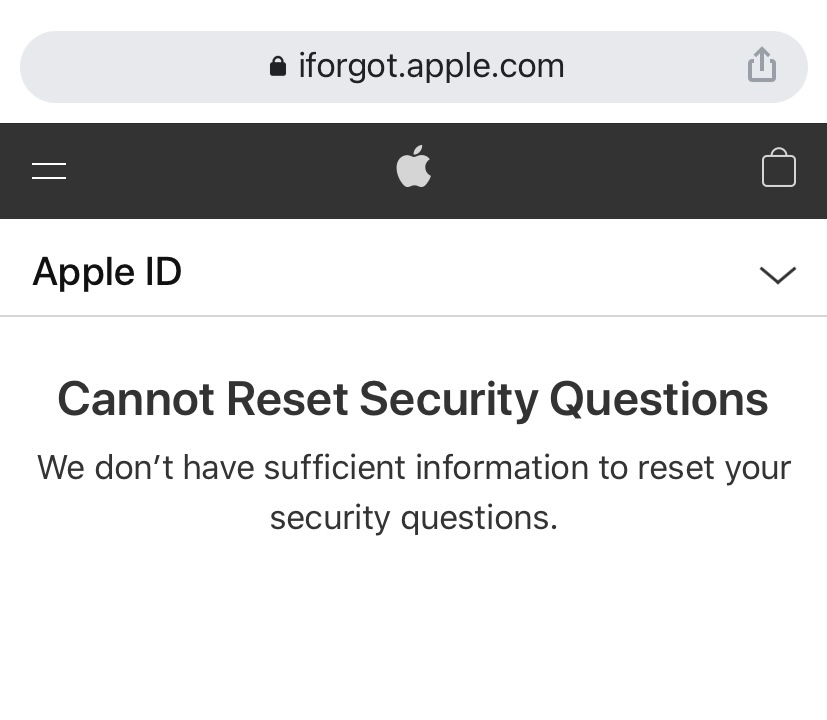Click the words "security questions." in the message
The image size is (827, 720).
click(x=413, y=518)
